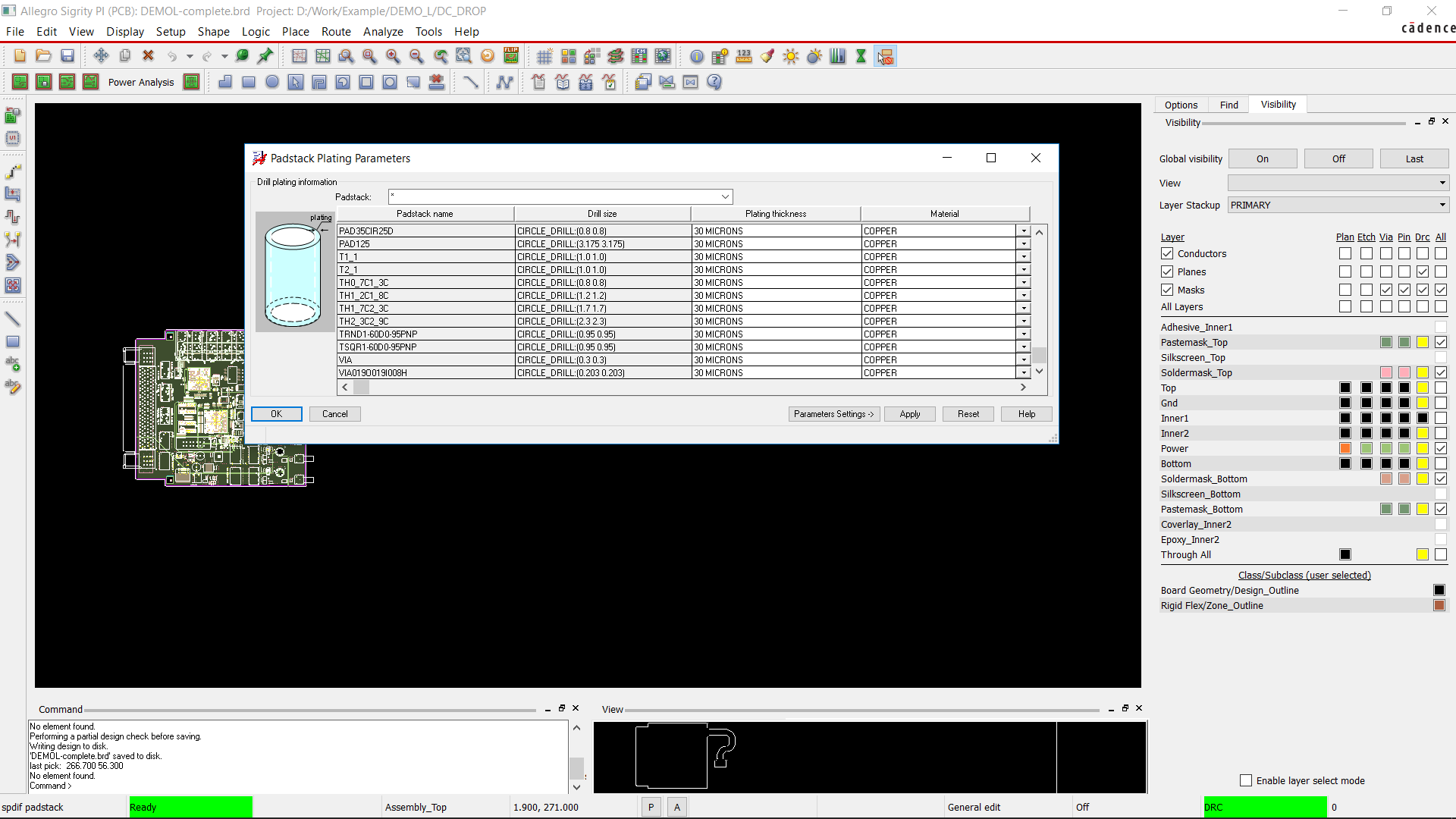
Task: Click the red X delete icon
Action: pos(149,56)
